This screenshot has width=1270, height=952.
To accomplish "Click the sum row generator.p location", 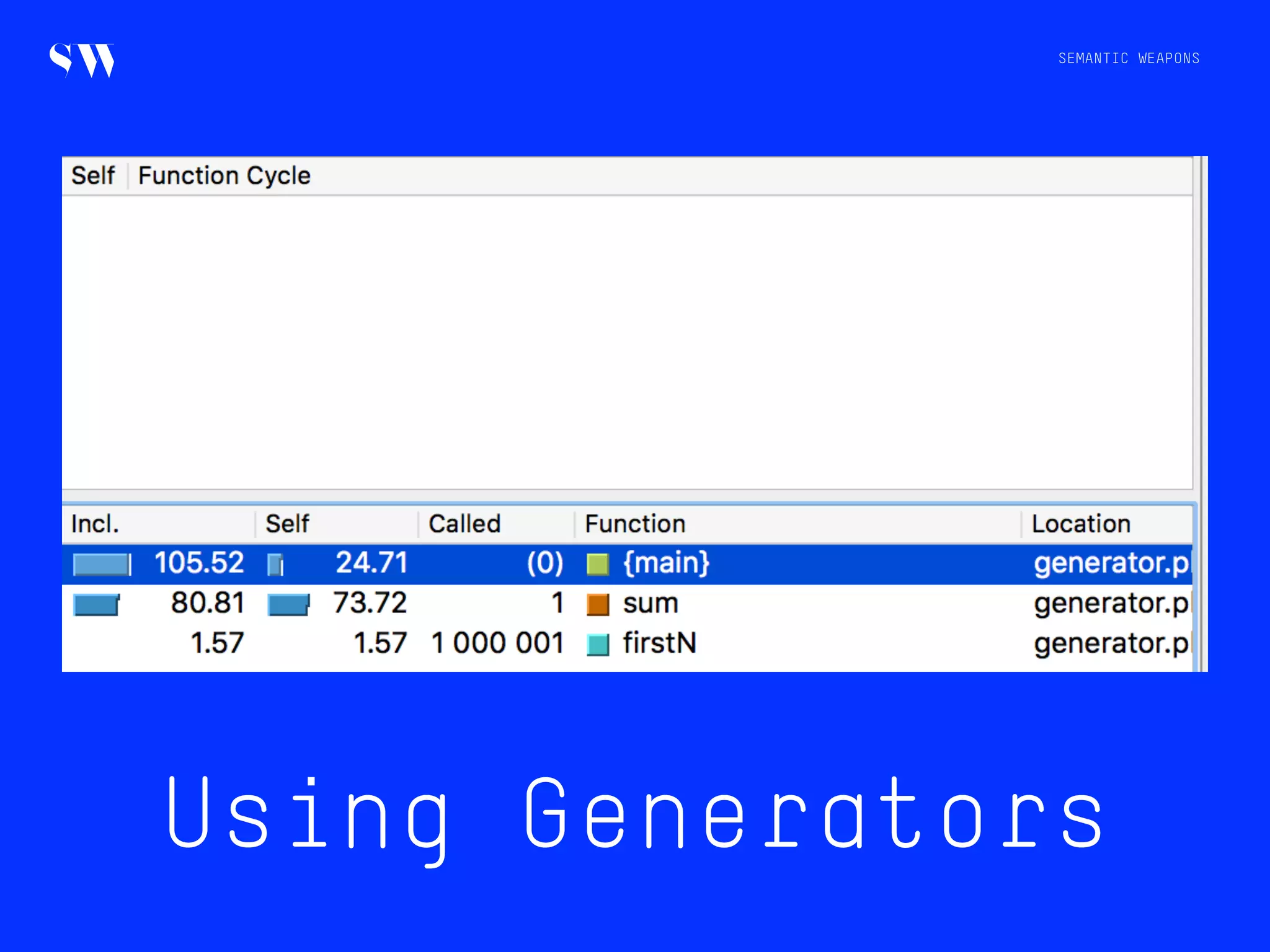I will tap(1112, 604).
